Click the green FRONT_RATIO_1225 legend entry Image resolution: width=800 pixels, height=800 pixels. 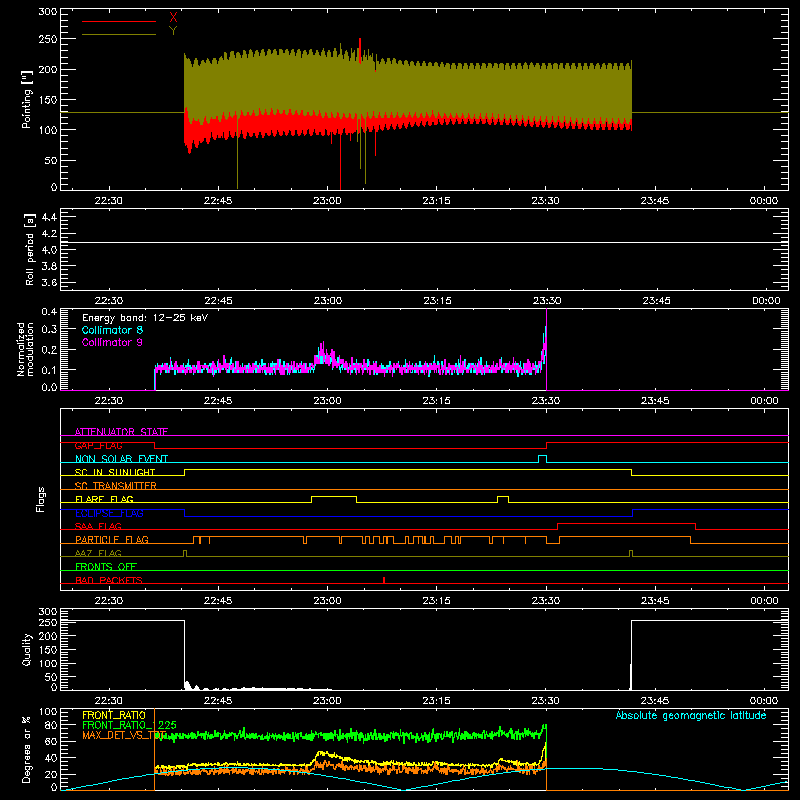130,725
